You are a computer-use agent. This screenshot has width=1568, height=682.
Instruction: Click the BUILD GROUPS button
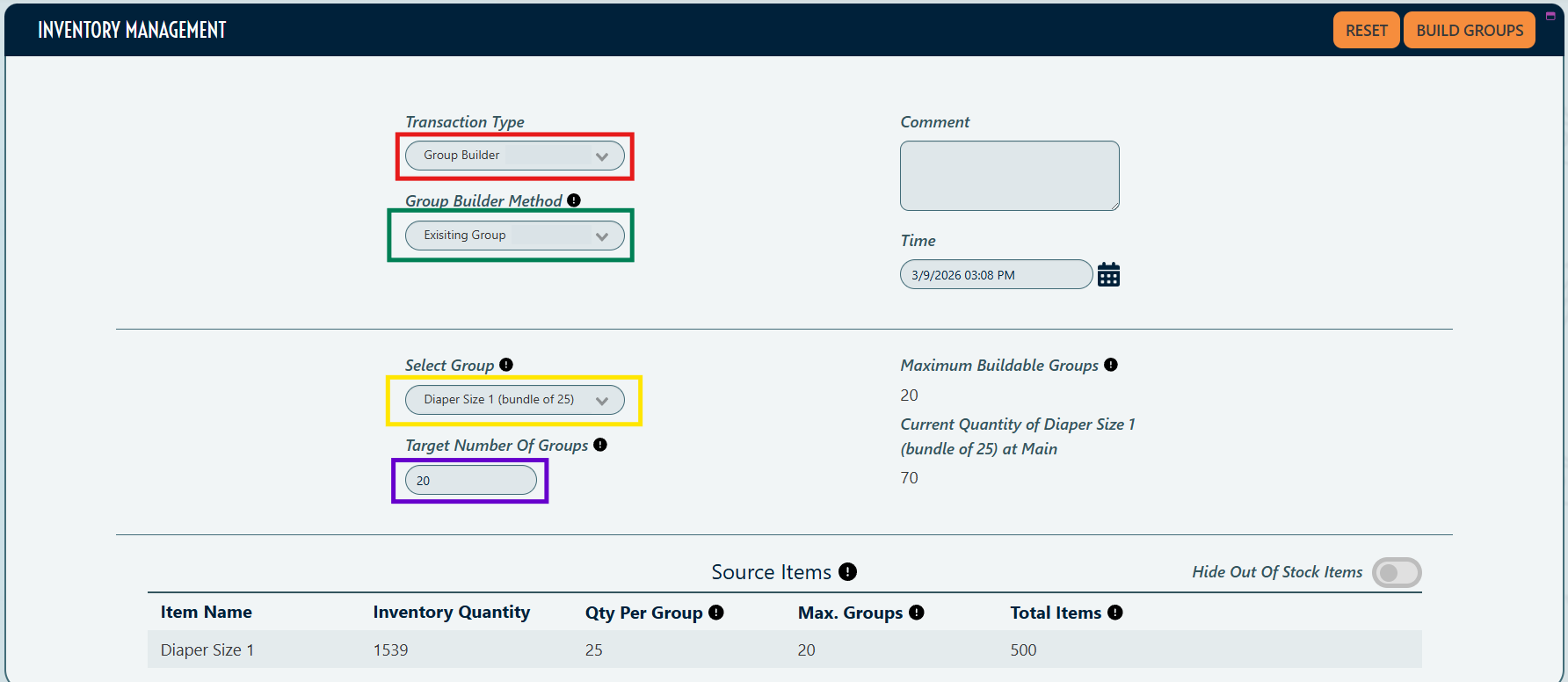click(x=1469, y=31)
